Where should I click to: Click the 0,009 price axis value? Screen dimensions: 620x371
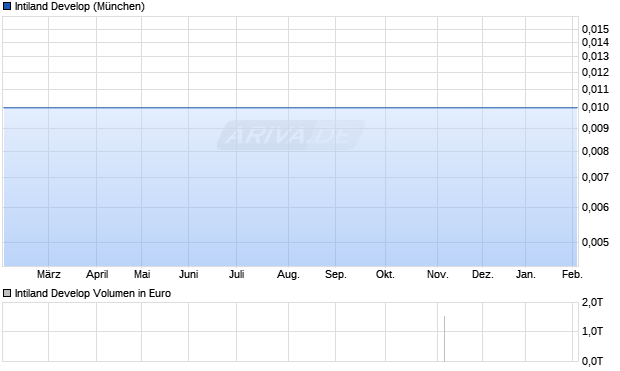point(595,128)
